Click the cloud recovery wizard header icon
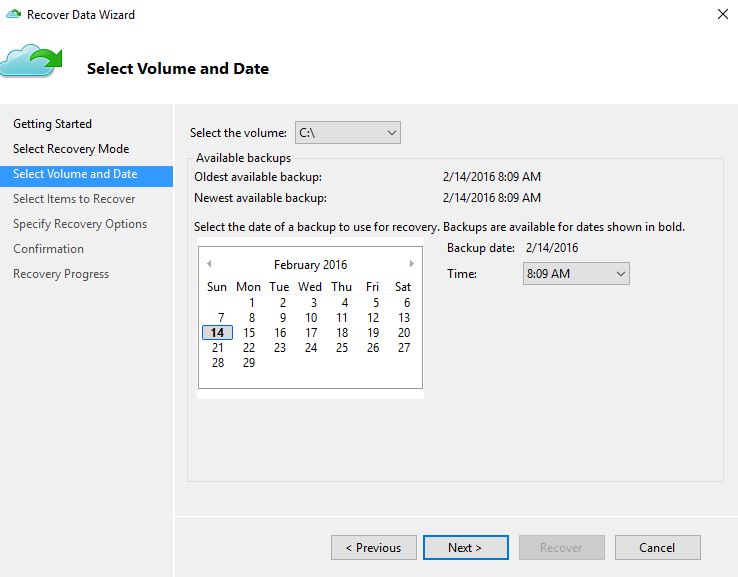Viewport: 738px width, 577px height. coord(31,60)
